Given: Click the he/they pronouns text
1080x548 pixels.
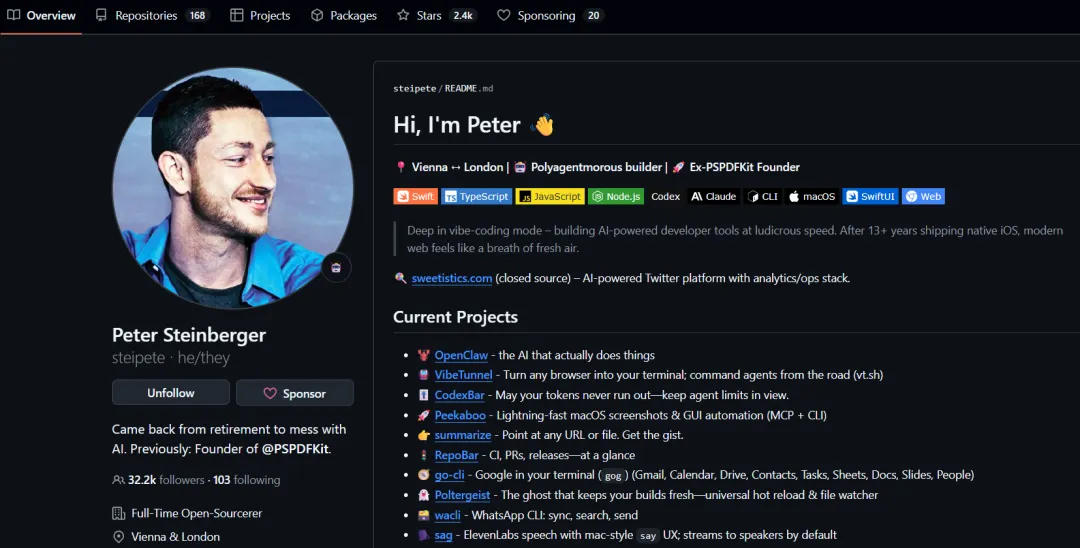Looking at the screenshot, I should click(x=203, y=358).
